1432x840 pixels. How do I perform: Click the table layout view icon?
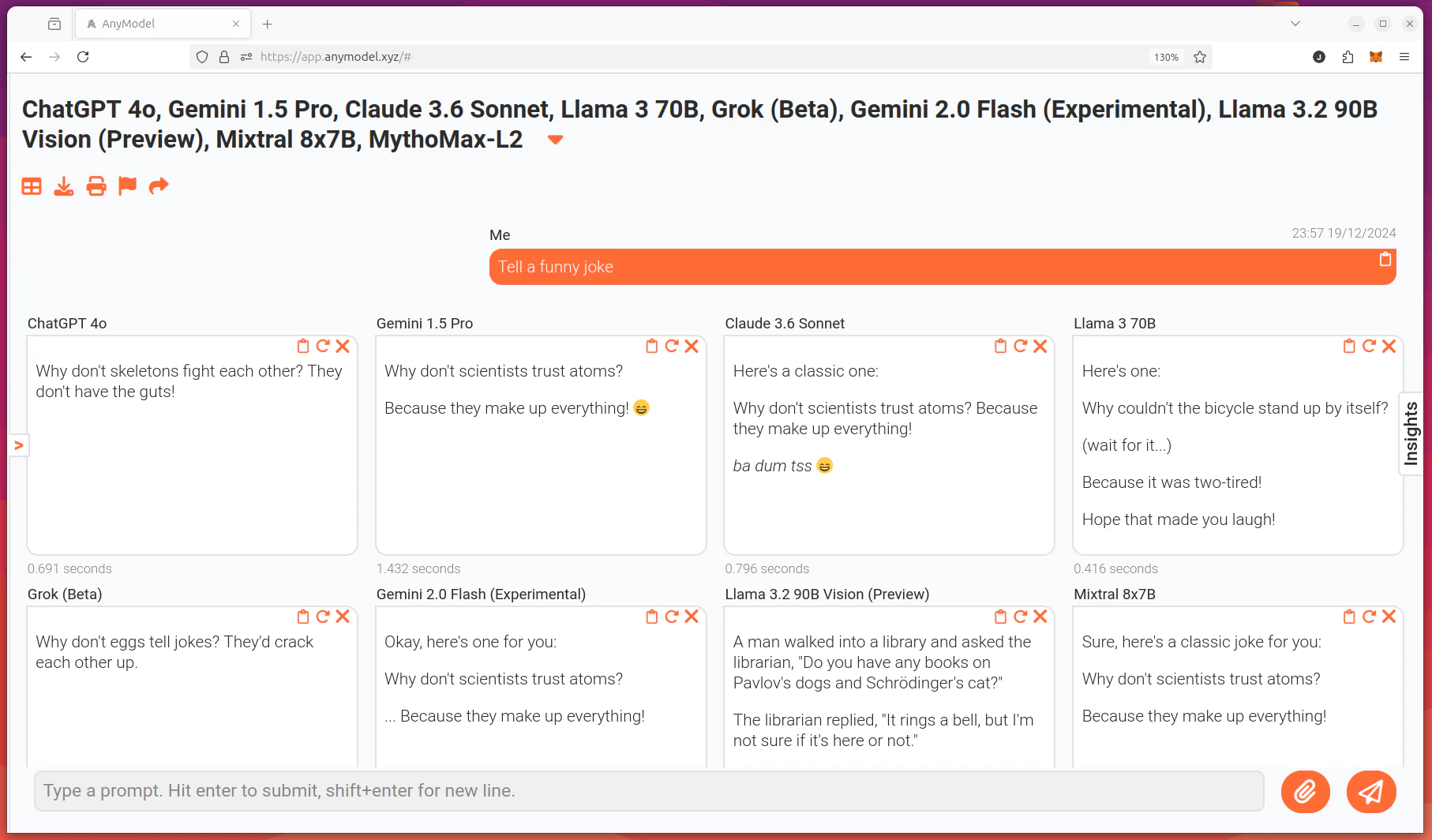coord(32,186)
